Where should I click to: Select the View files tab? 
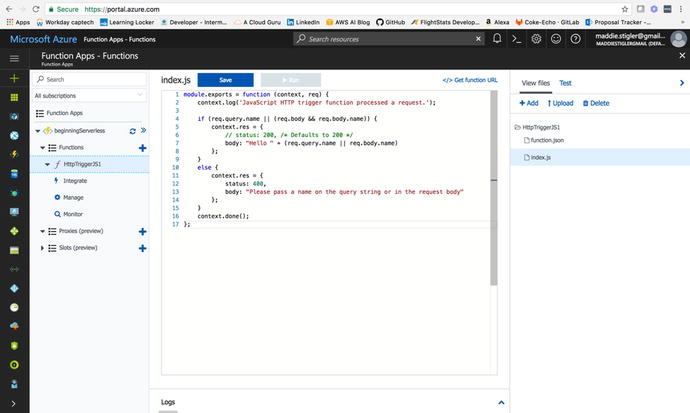click(536, 83)
